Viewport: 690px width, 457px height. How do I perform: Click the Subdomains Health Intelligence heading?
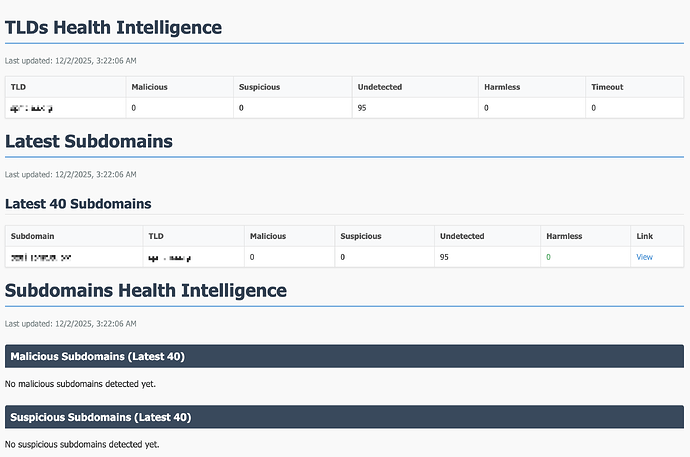[x=146, y=291]
